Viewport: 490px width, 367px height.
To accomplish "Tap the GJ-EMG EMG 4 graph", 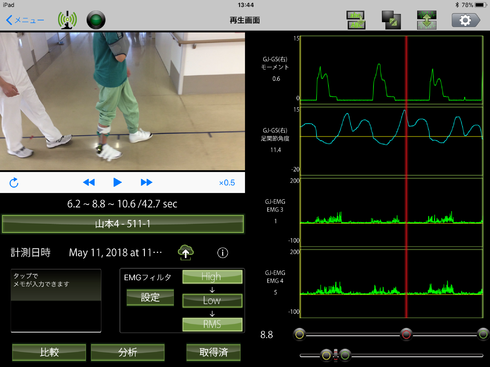I will tap(391, 283).
